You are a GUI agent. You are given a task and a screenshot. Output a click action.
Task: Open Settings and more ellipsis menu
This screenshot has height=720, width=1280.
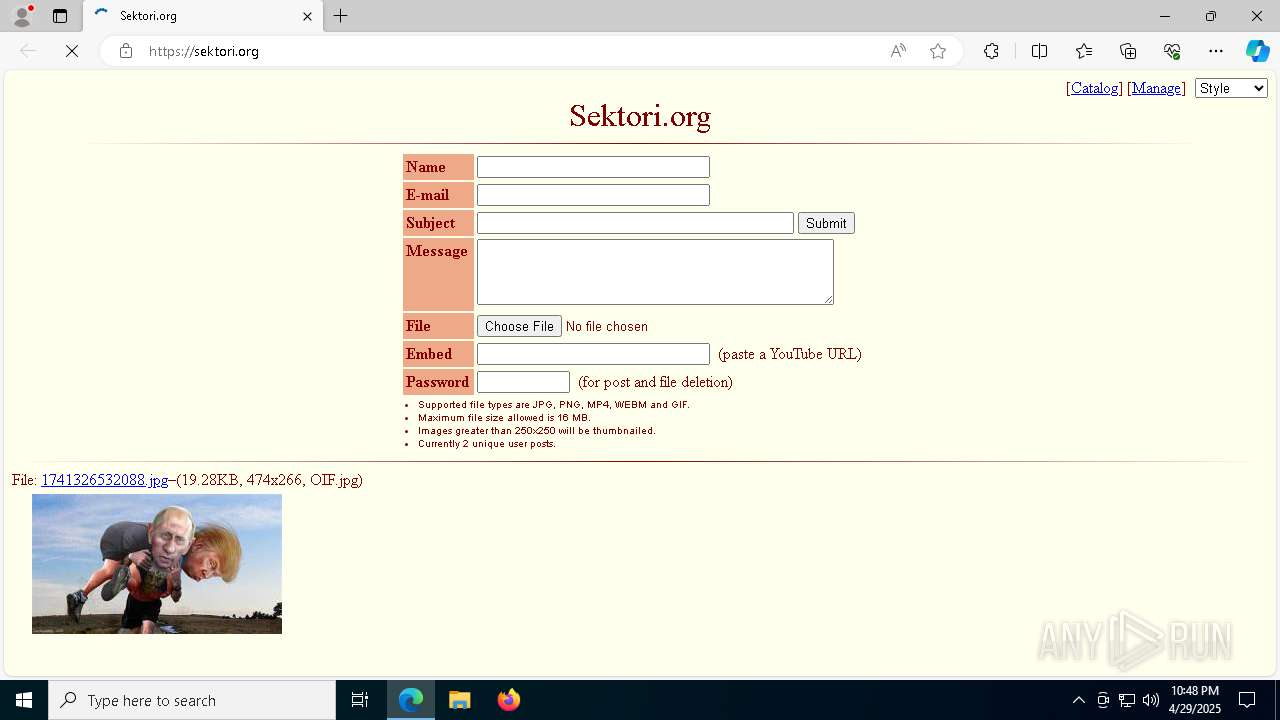click(1216, 51)
